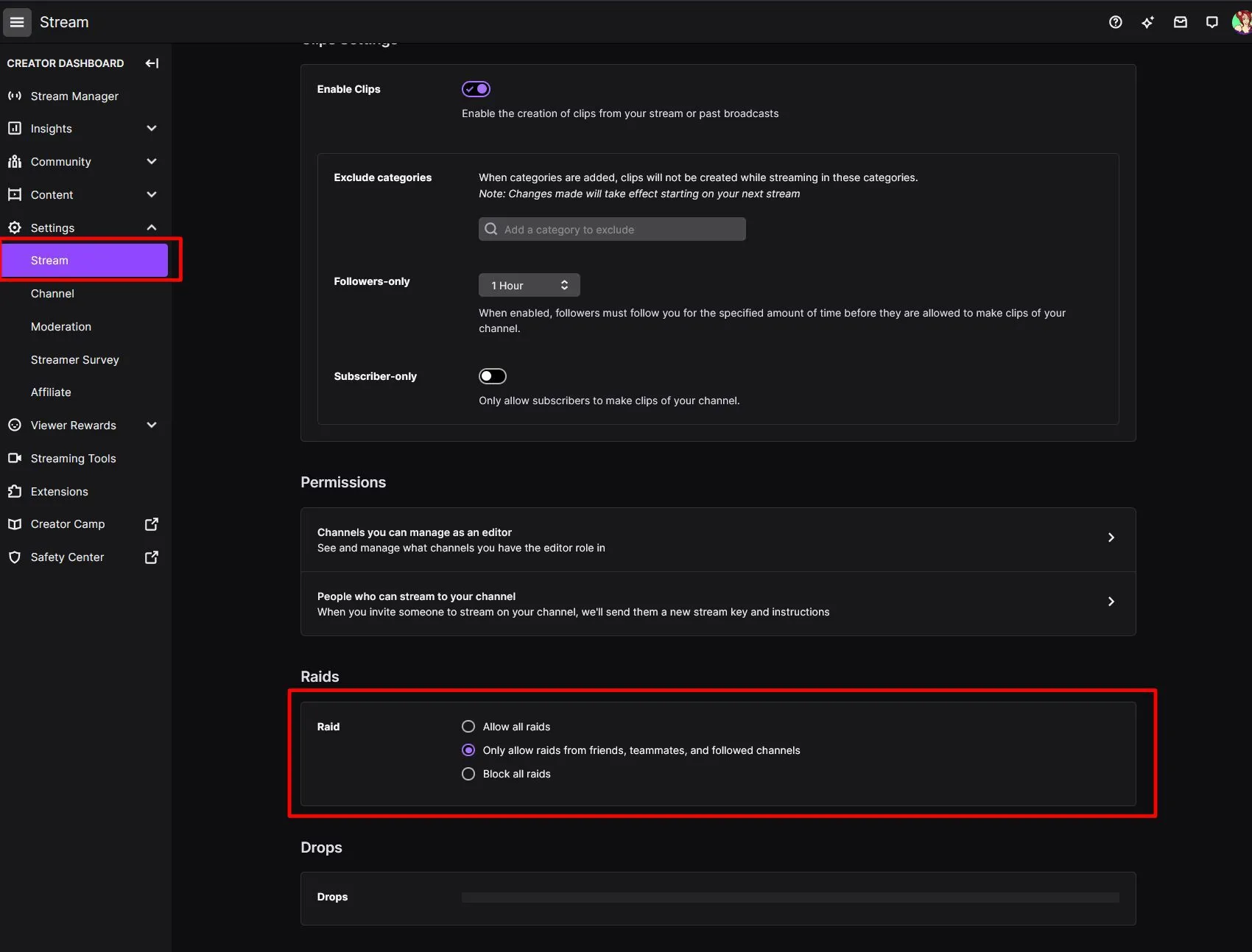The width and height of the screenshot is (1252, 952).
Task: Click the Content sidebar icon
Action: [15, 194]
